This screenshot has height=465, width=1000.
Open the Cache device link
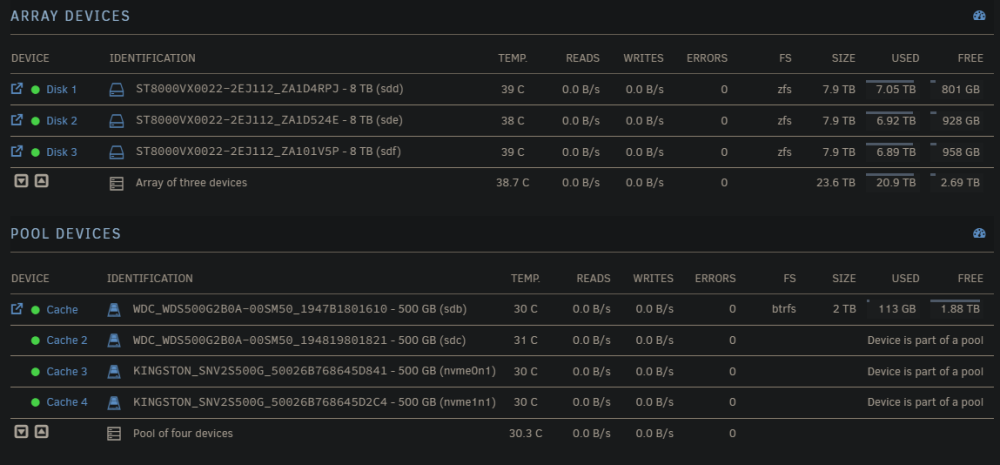(62, 309)
